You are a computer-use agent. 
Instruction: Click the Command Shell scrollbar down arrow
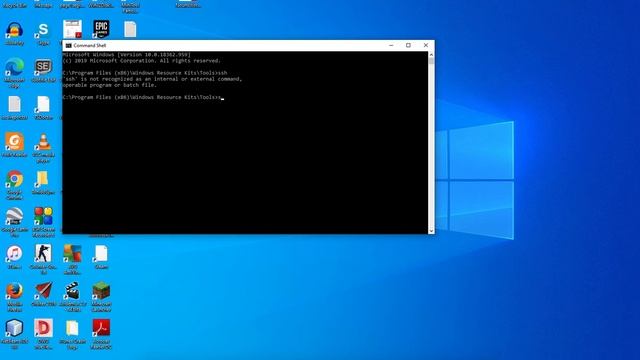431,231
